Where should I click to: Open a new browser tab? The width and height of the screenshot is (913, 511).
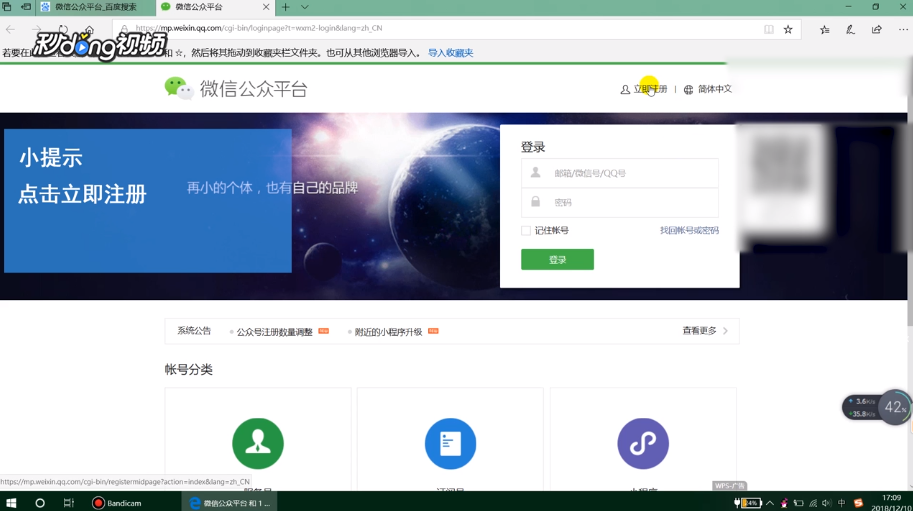[285, 7]
